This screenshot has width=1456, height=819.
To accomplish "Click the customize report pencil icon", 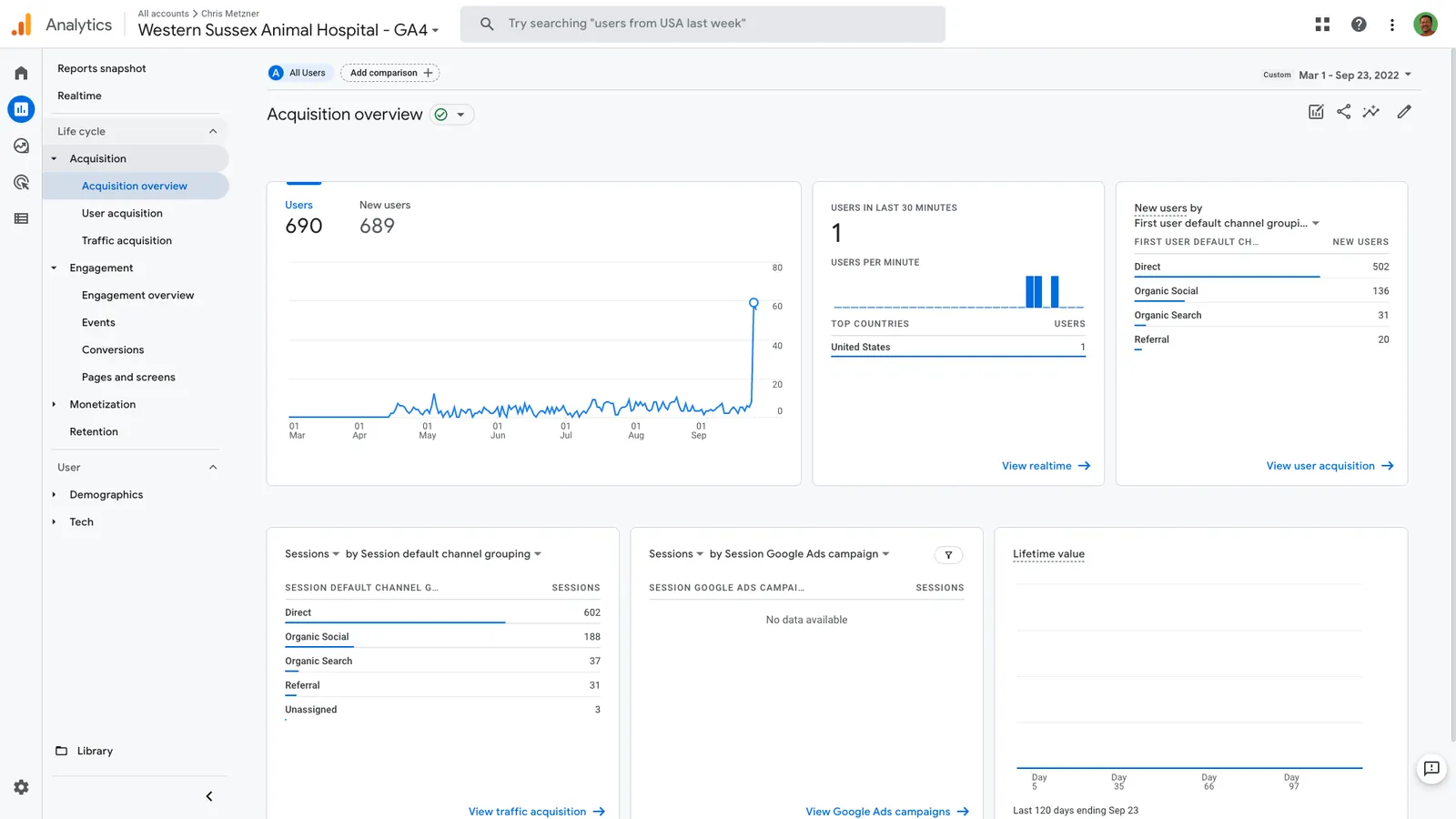I will coord(1404,112).
